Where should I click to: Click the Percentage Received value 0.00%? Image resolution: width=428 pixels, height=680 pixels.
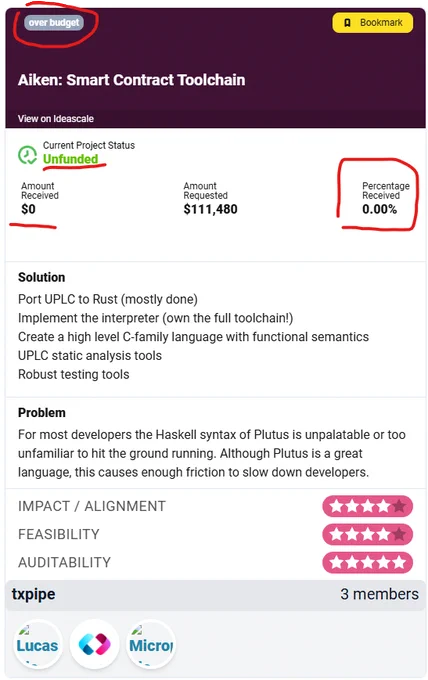(379, 209)
